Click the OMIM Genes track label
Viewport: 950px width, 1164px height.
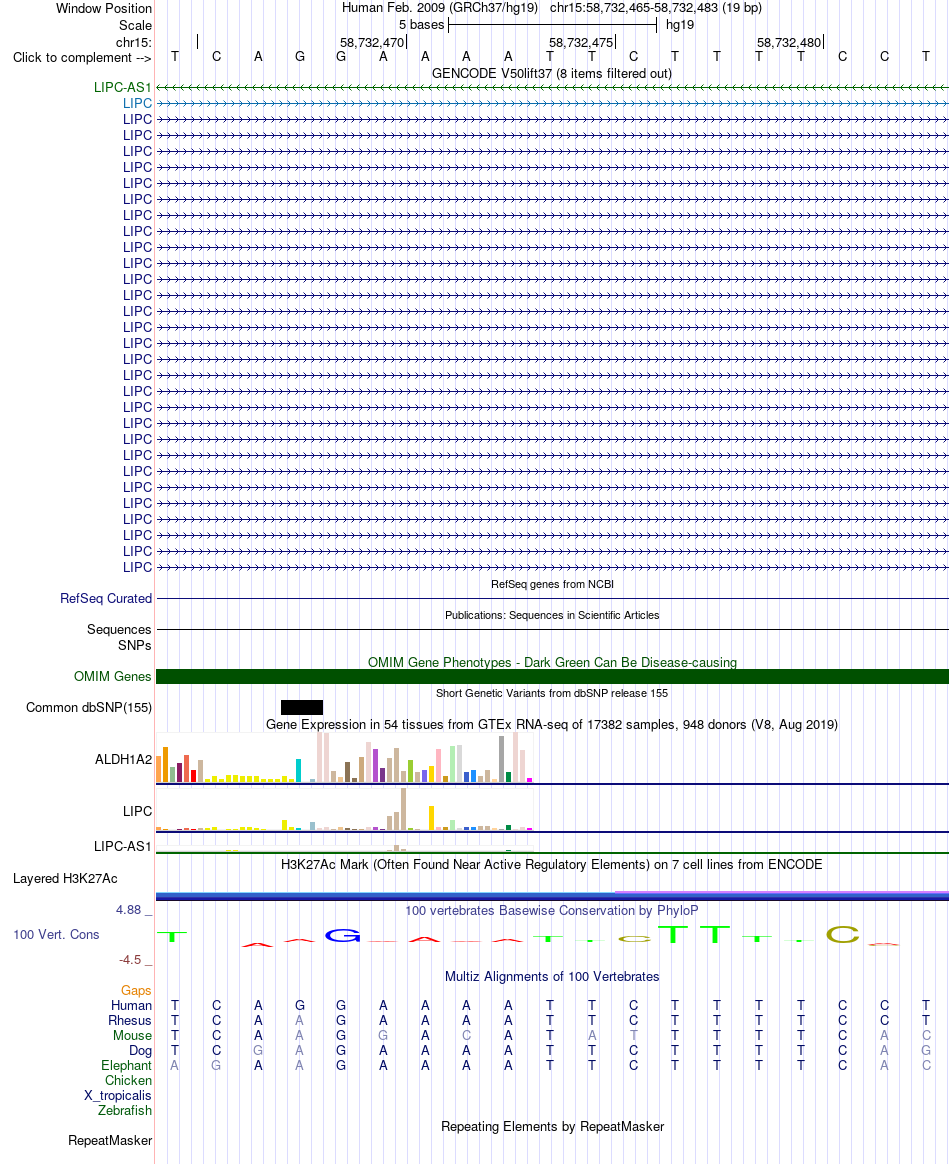112,676
